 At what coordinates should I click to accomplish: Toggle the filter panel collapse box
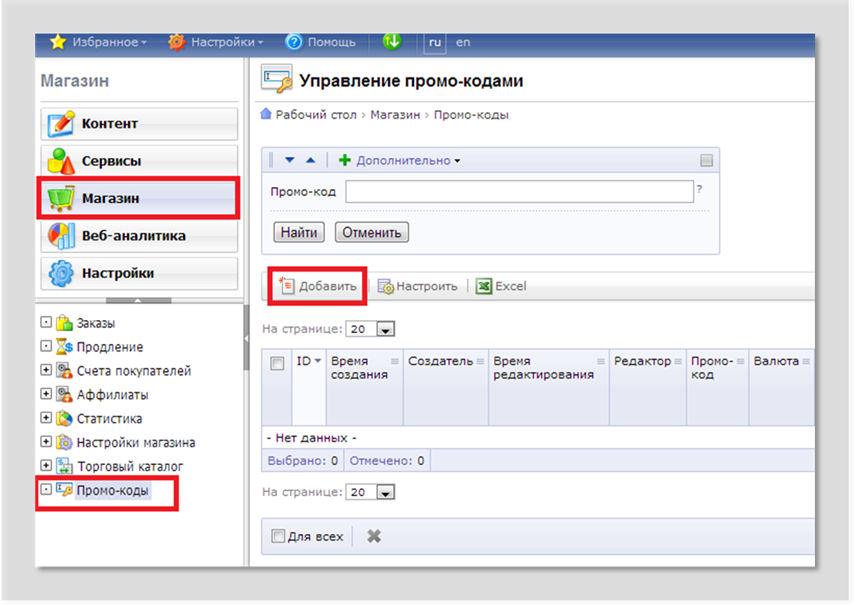706,160
